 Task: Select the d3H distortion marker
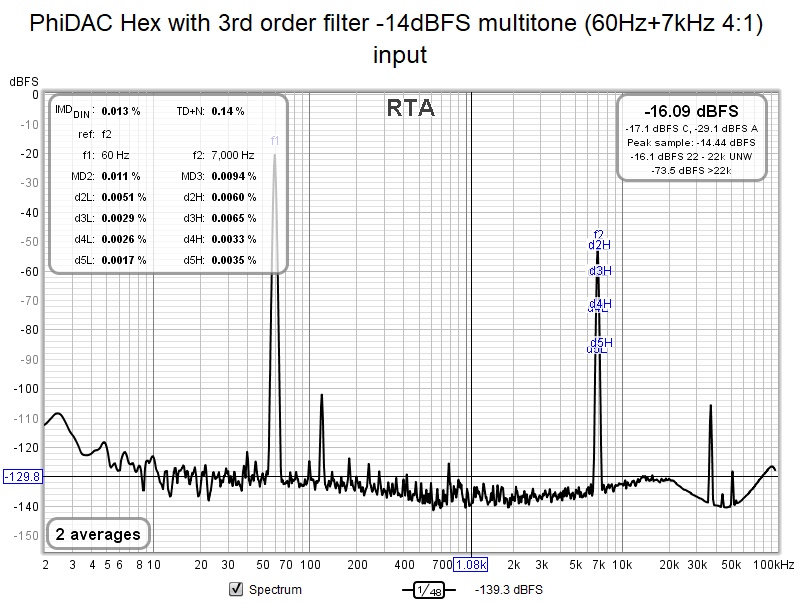[x=600, y=270]
